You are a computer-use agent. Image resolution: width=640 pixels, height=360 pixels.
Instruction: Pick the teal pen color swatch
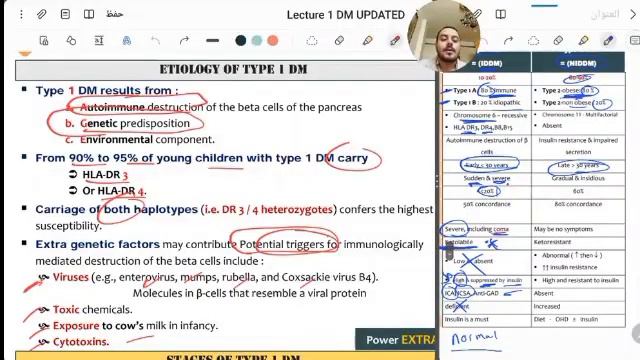[257, 41]
